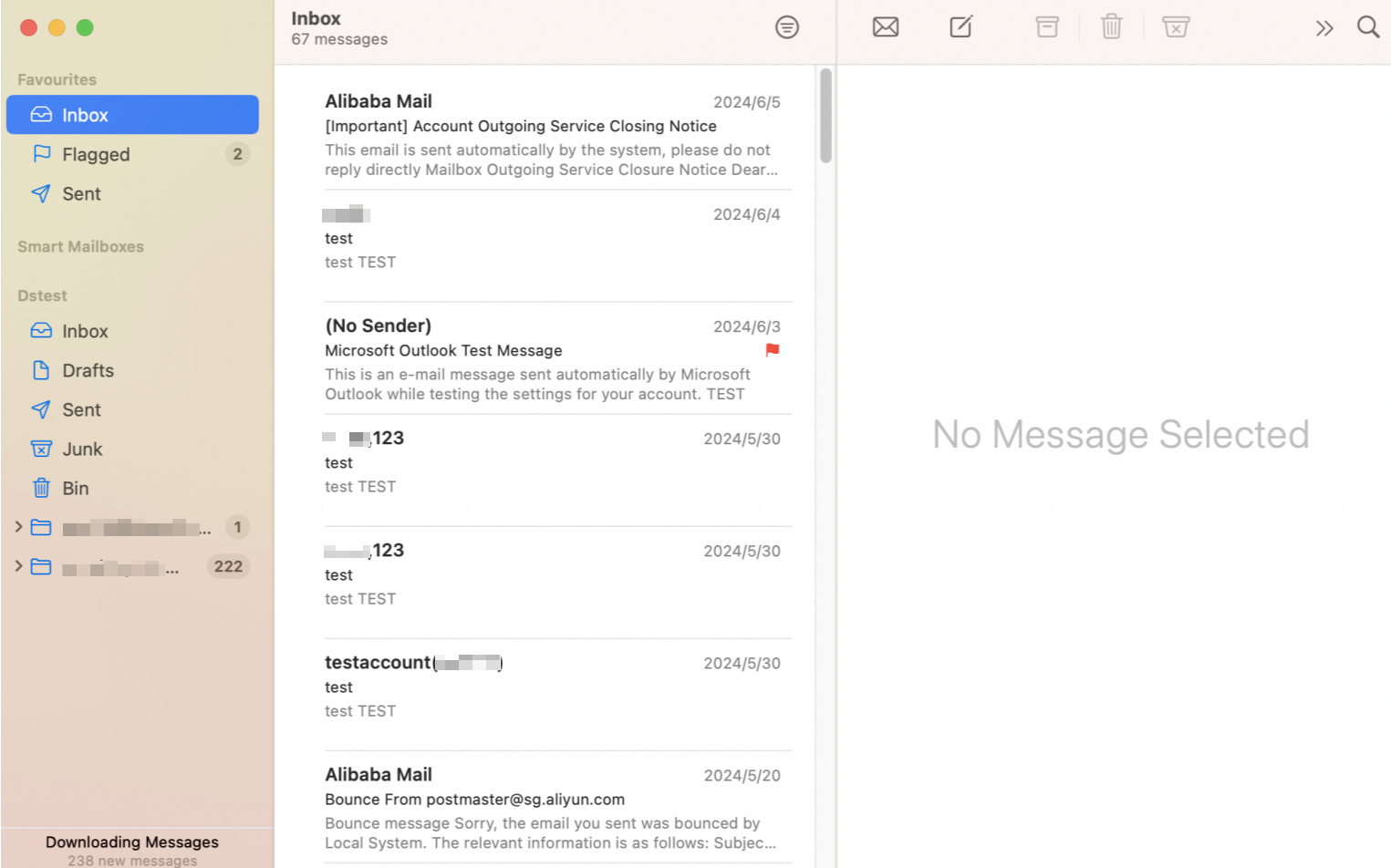Open the Flagged mailbox
1391x868 pixels.
click(132, 154)
